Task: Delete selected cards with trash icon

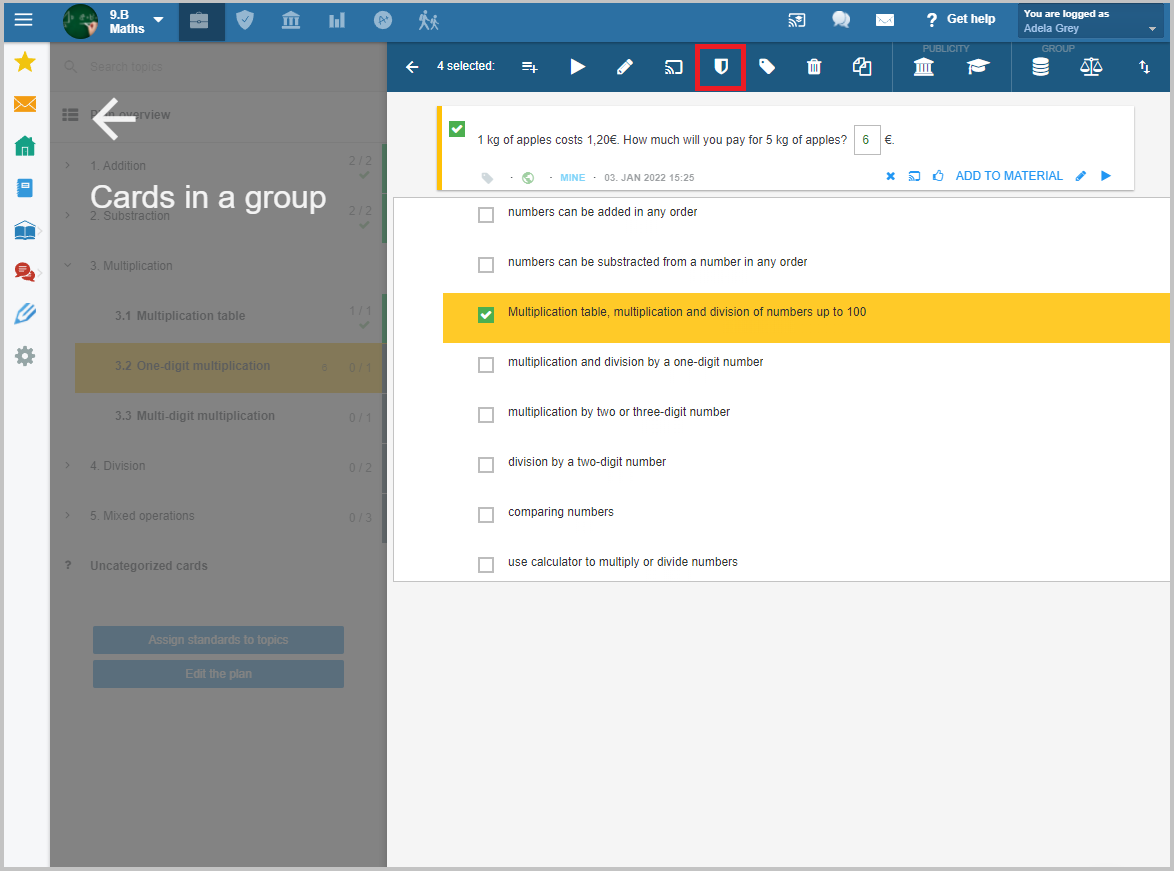Action: [x=814, y=67]
